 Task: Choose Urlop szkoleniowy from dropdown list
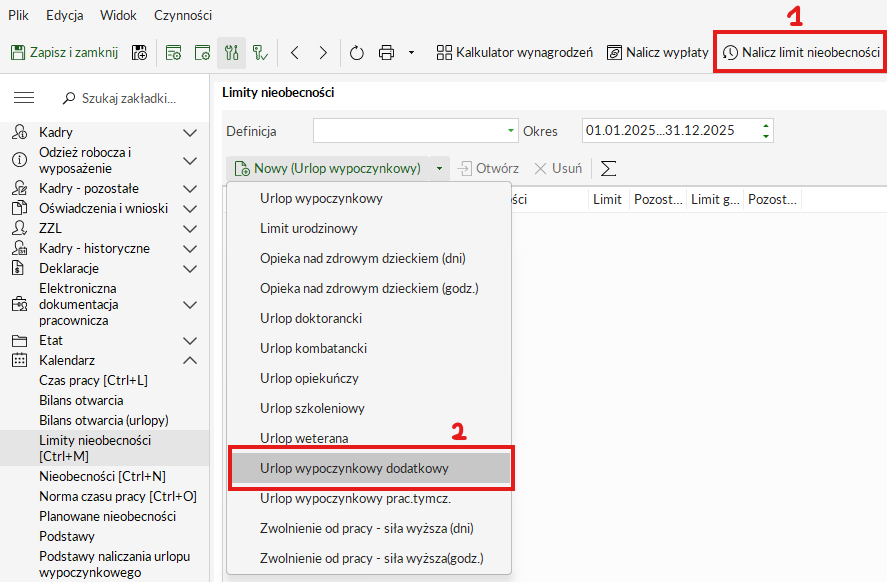312,408
